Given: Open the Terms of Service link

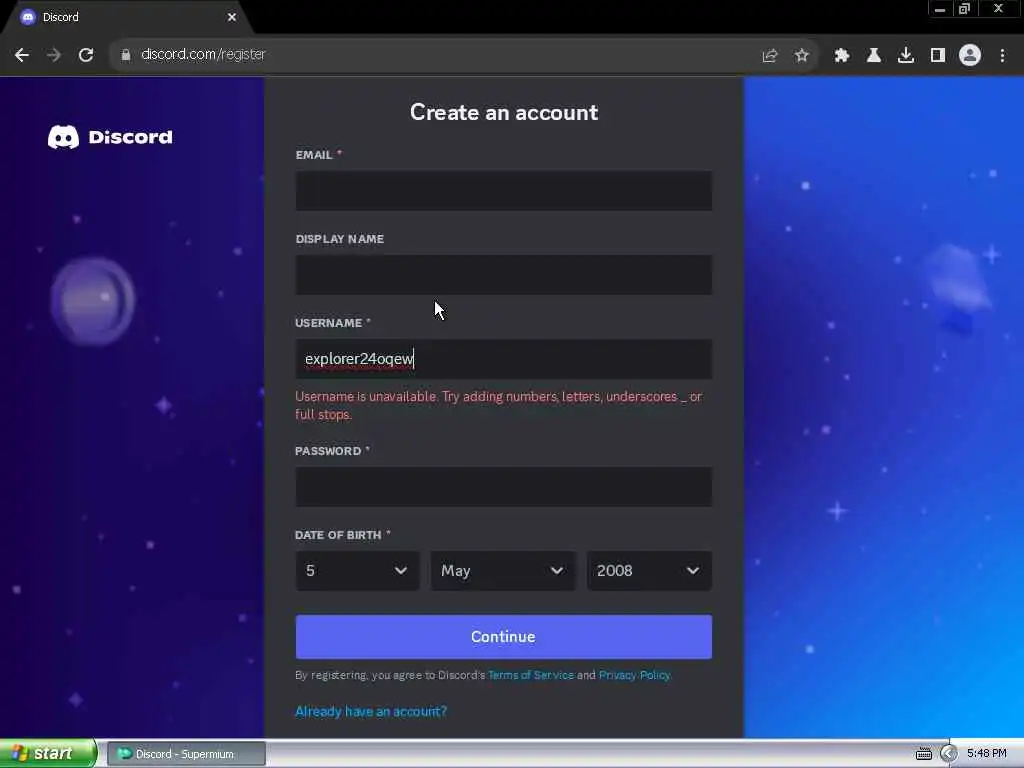Looking at the screenshot, I should click(531, 675).
